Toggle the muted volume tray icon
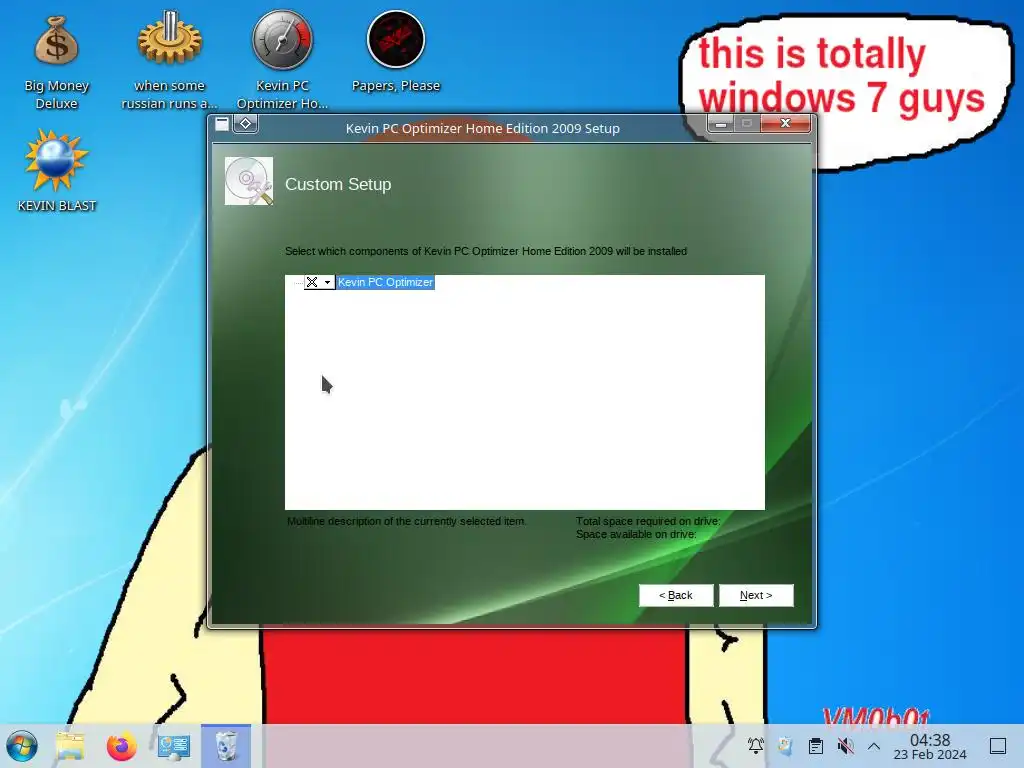Viewport: 1024px width, 768px height. point(845,745)
